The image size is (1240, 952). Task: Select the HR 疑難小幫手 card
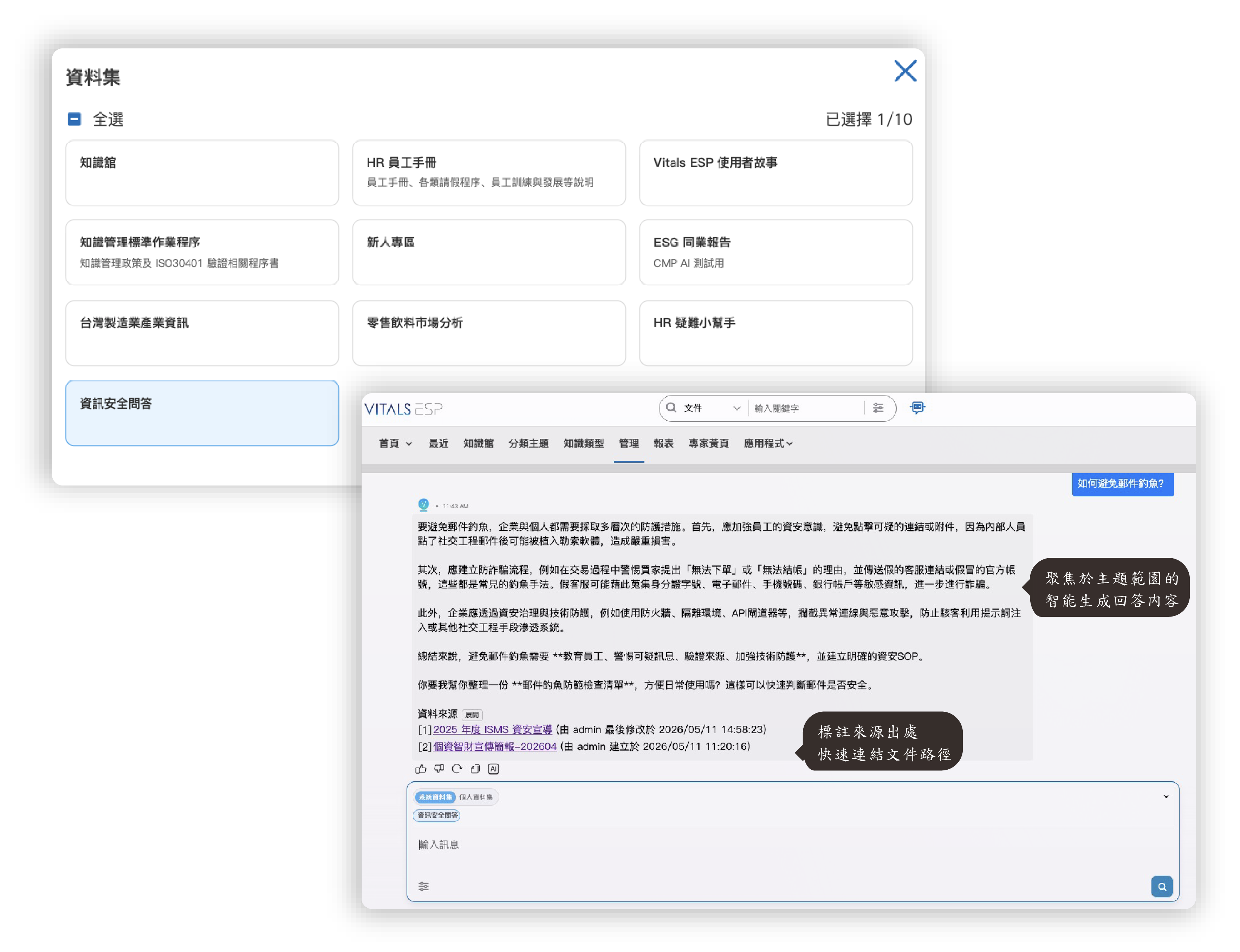(775, 333)
